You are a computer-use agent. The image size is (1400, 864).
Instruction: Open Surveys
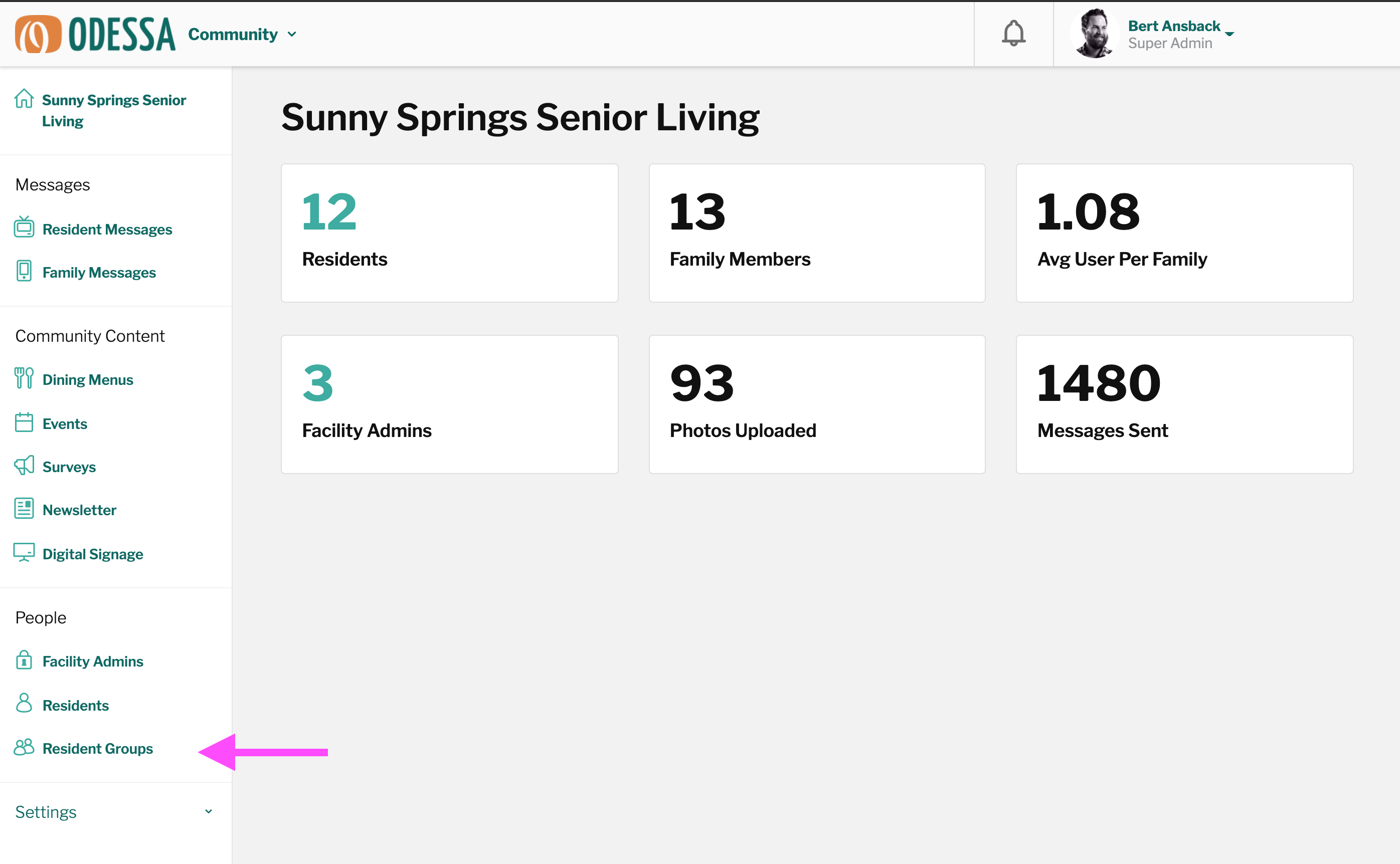[x=69, y=468]
